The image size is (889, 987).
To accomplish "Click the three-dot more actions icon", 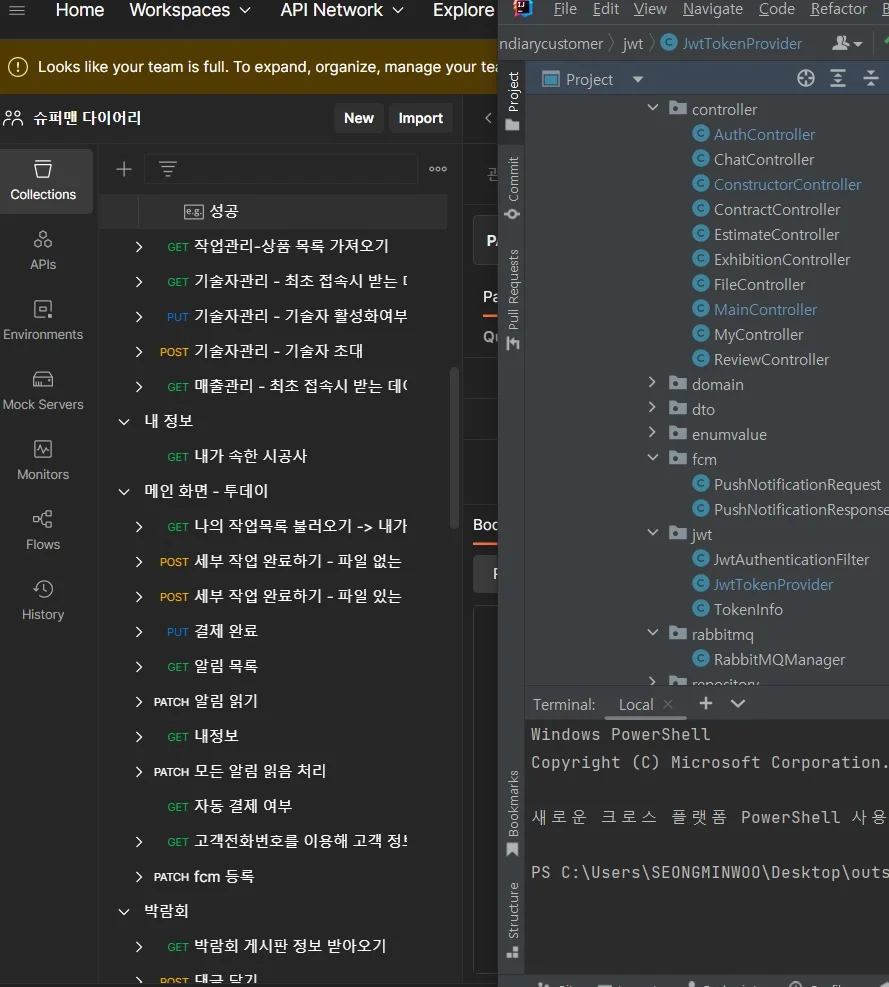I will pos(437,169).
